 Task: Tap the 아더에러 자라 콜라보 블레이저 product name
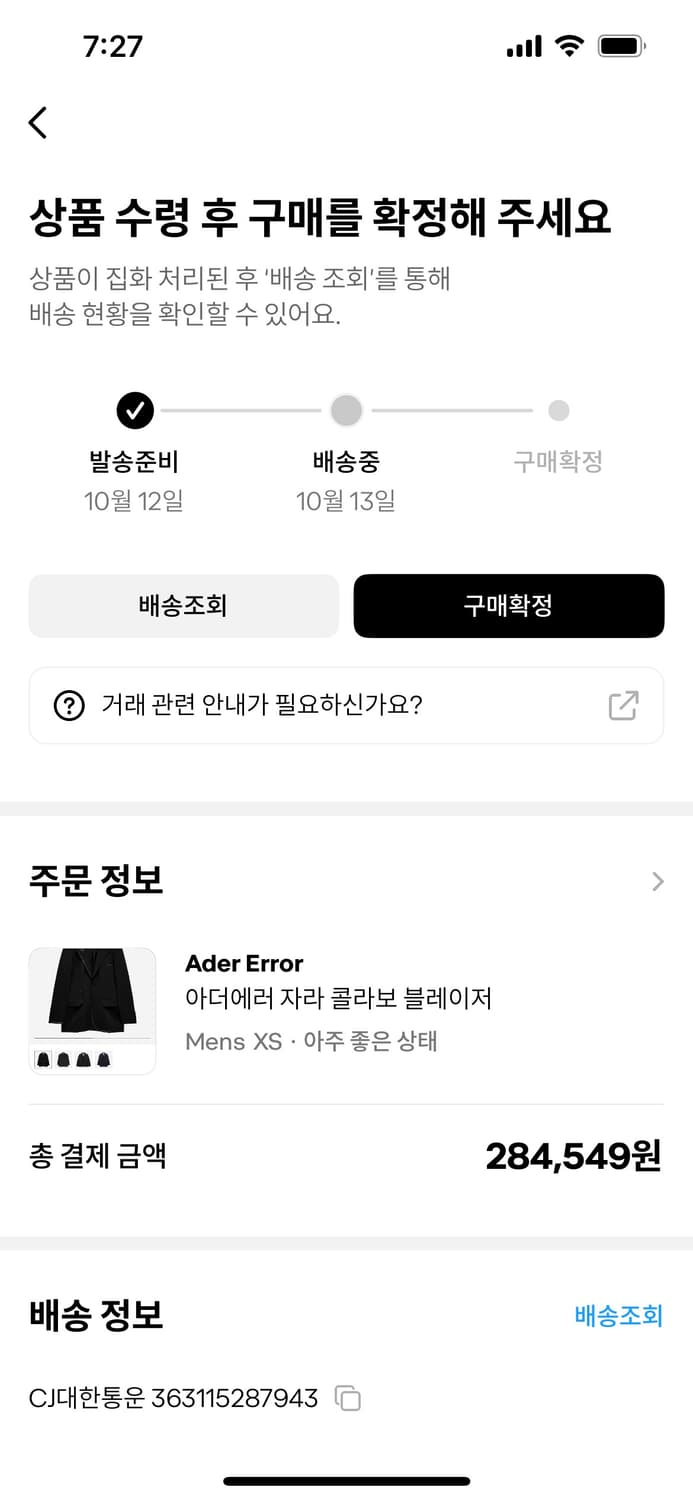(338, 998)
